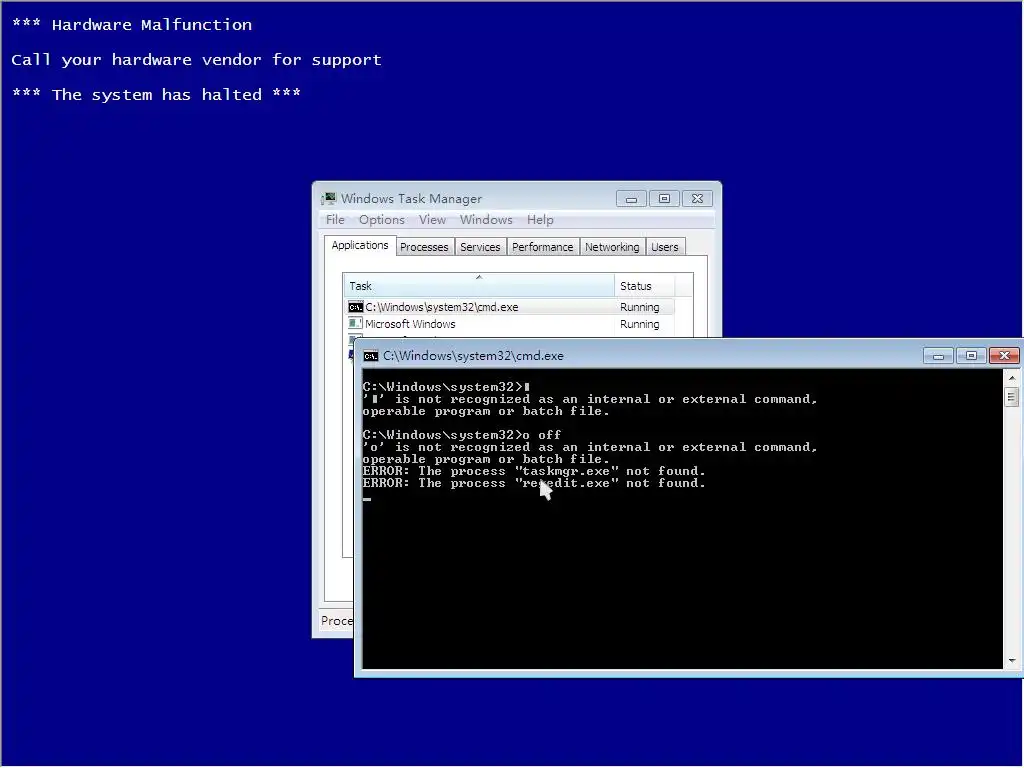Open the File menu in Task Manager

click(335, 220)
